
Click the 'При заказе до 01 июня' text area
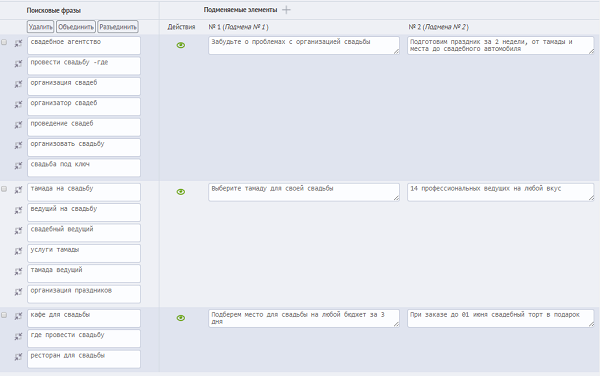coord(501,318)
